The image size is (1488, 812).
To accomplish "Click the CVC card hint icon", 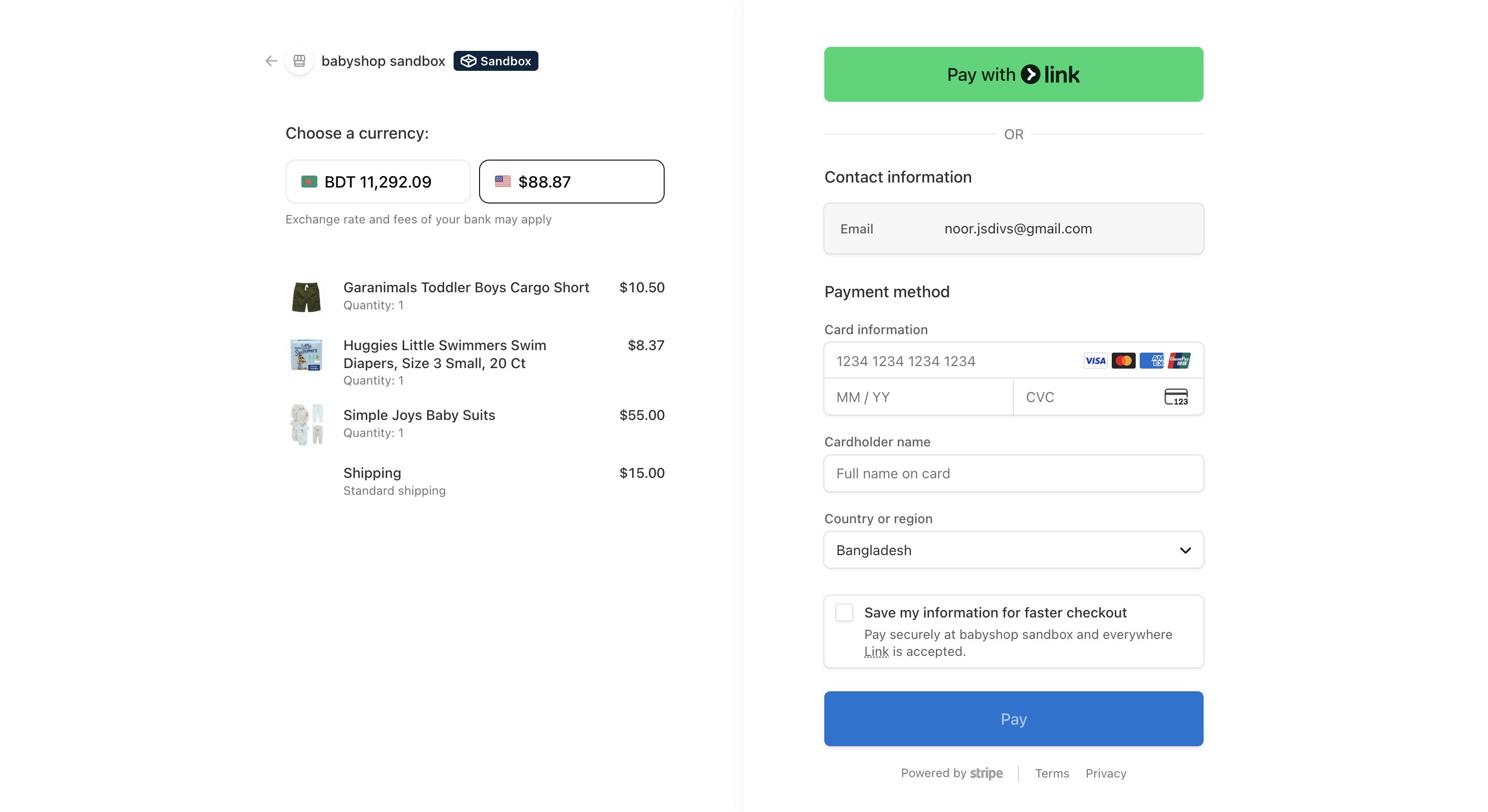I will [x=1176, y=398].
